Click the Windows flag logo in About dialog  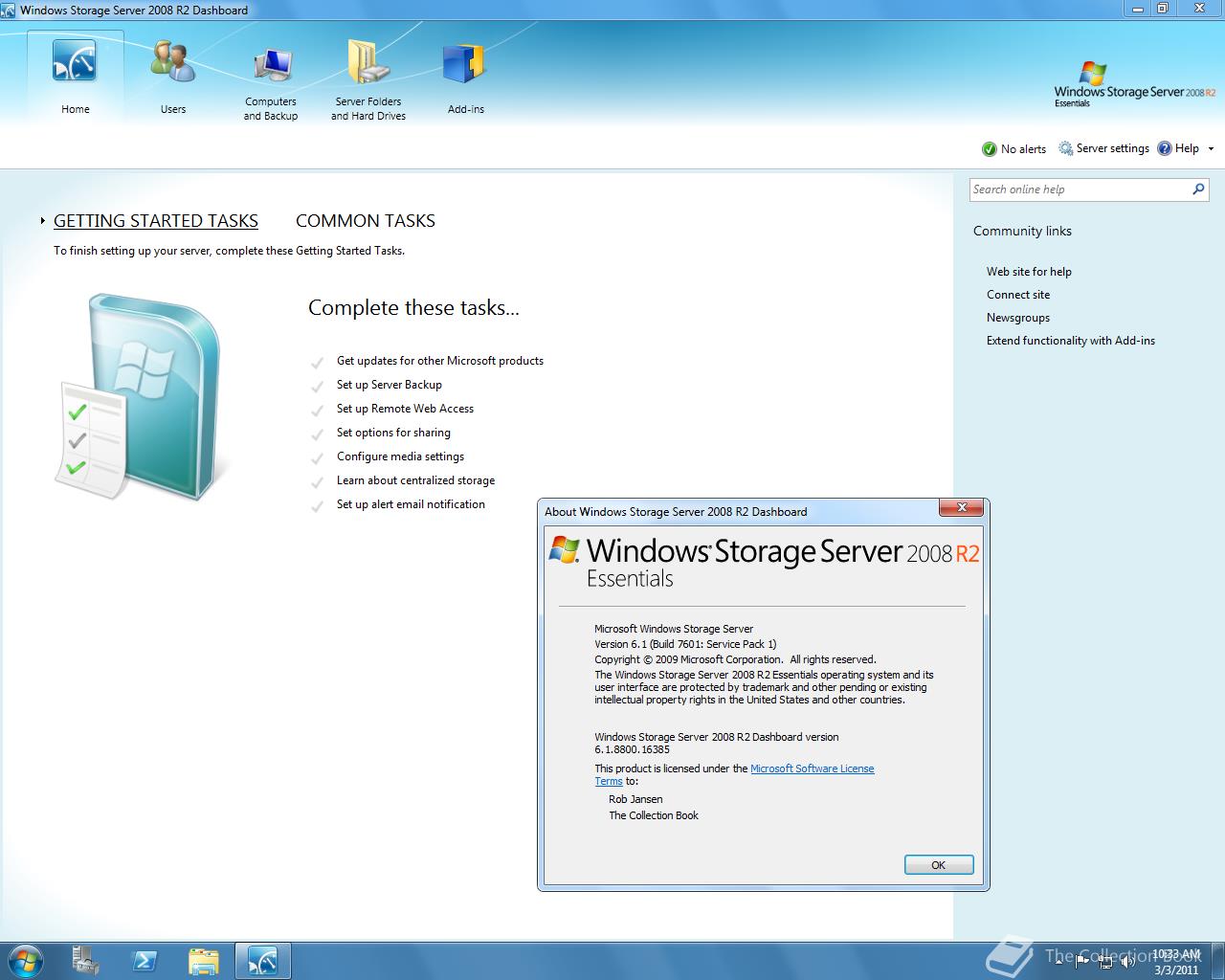[564, 551]
